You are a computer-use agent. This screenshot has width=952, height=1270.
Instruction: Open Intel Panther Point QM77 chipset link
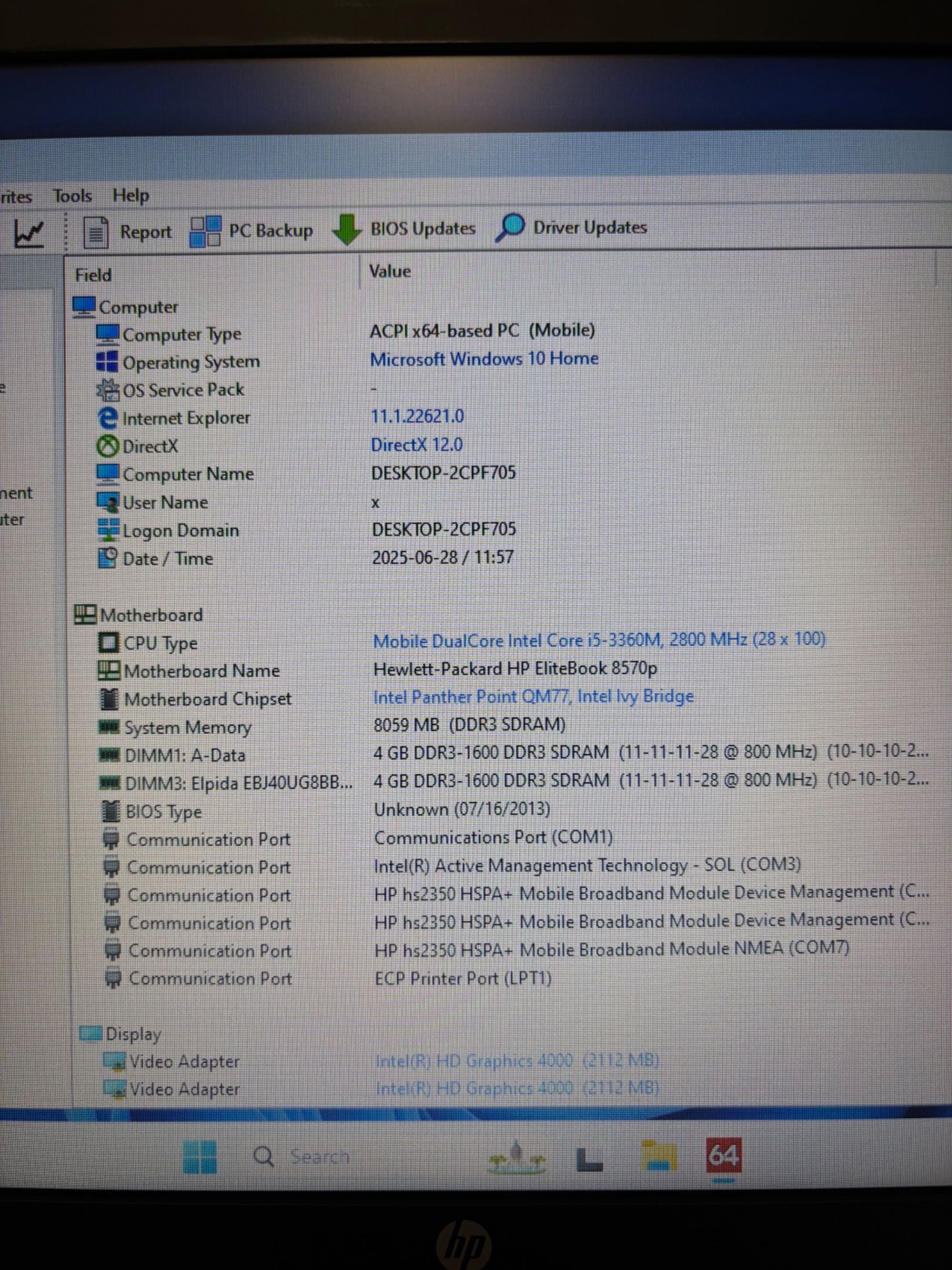tap(534, 697)
